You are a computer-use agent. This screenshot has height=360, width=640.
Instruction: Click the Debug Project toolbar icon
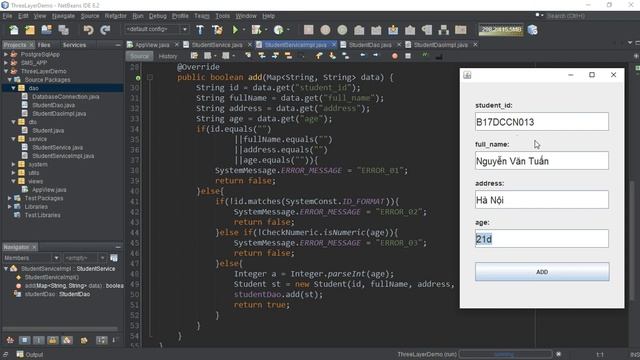256,30
